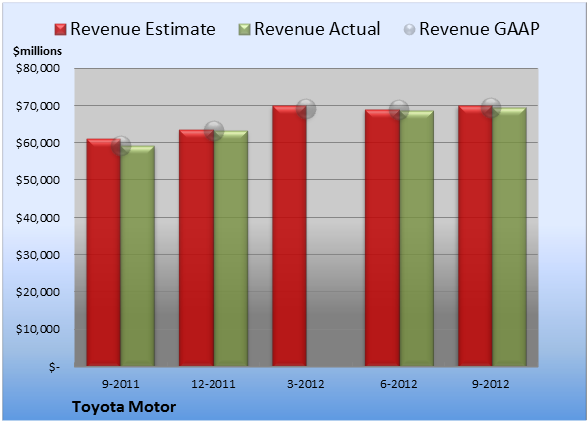Select the green actual bar for 12-2011
The width and height of the screenshot is (588, 422).
click(x=231, y=248)
